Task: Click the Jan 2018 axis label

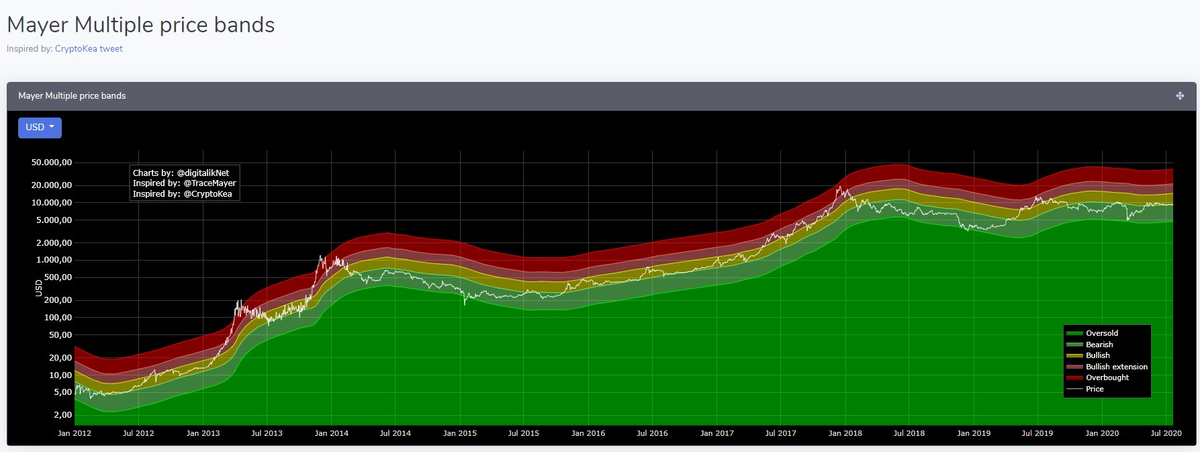Action: 845,433
